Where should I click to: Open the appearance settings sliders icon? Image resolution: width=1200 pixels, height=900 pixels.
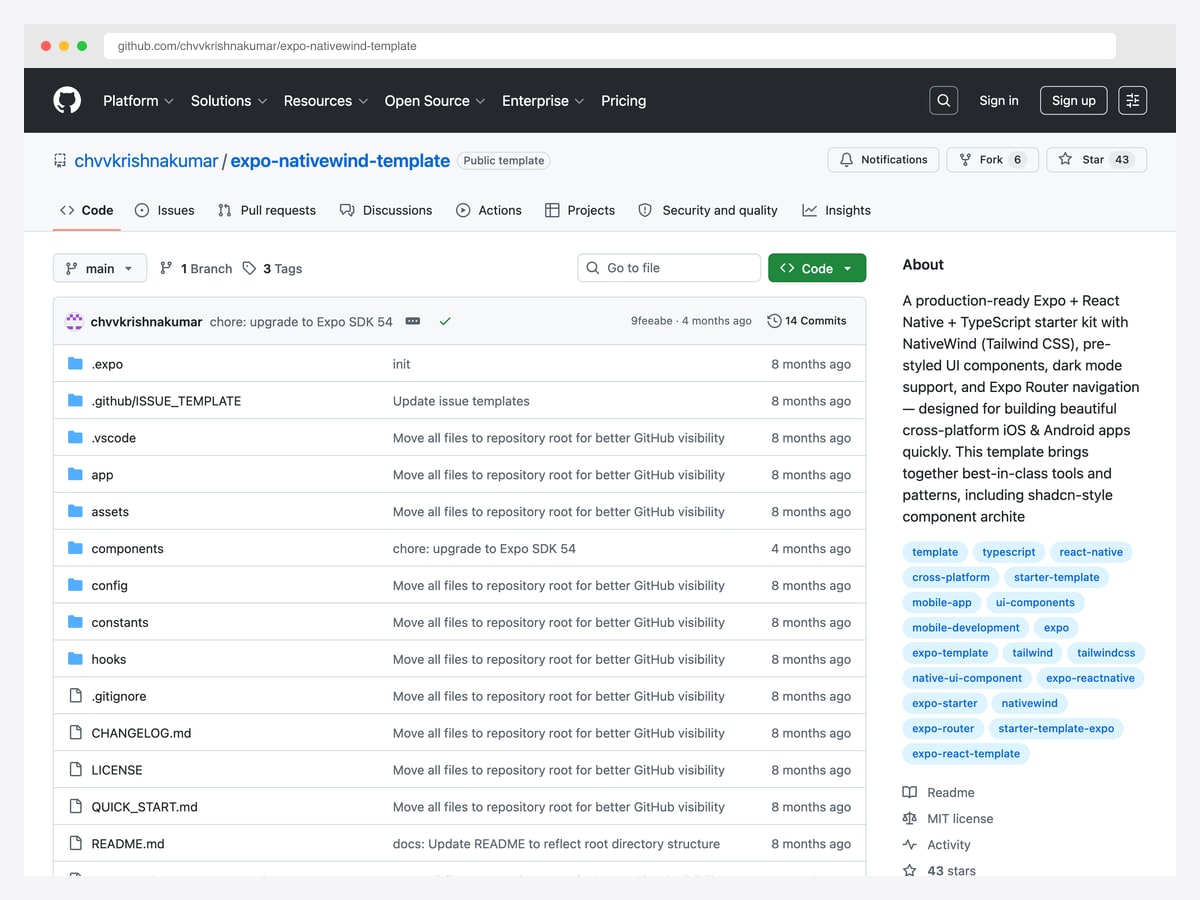point(1132,100)
